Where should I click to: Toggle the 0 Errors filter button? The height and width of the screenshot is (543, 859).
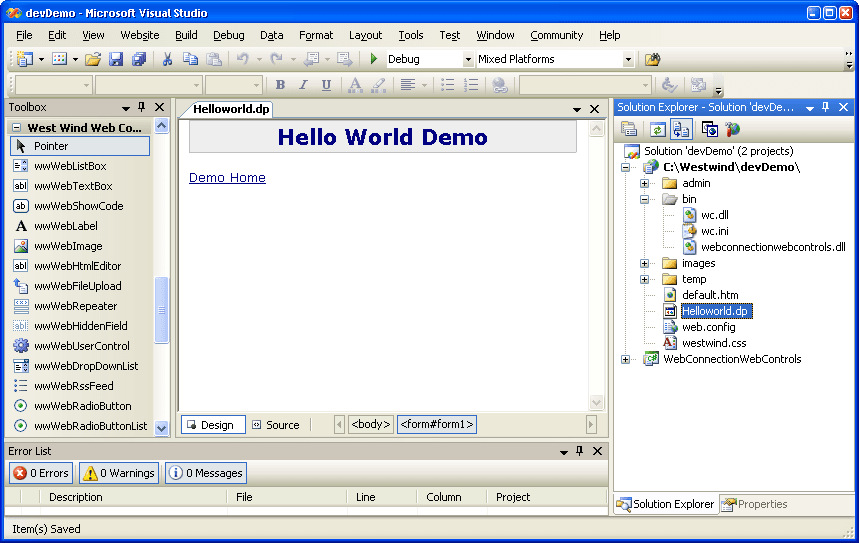point(41,473)
